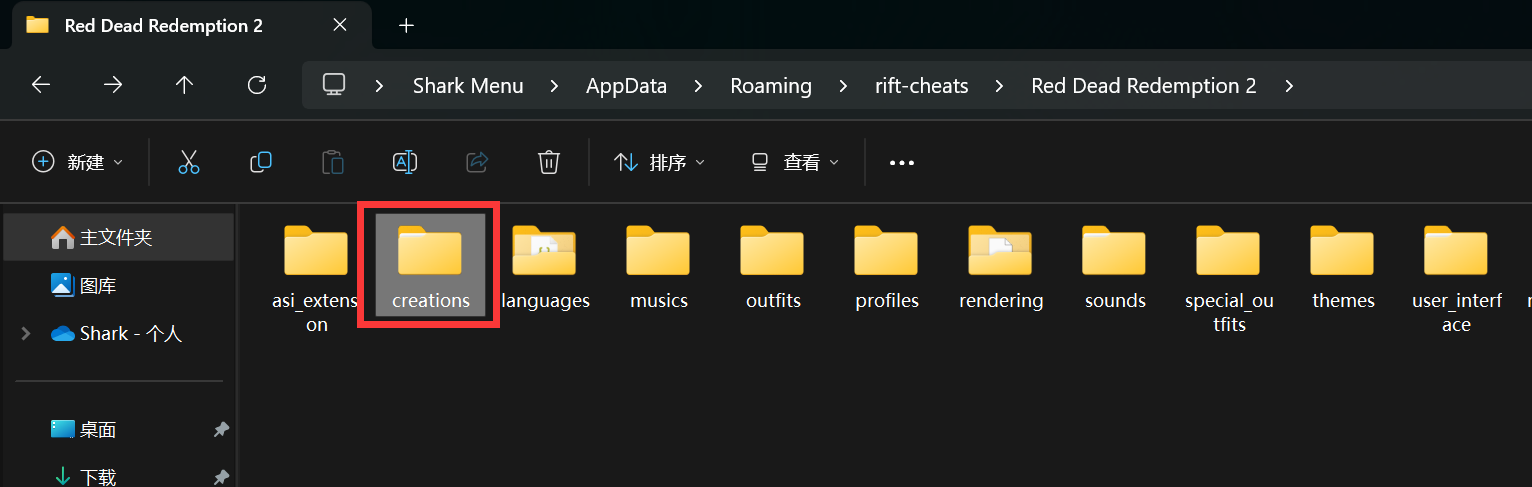This screenshot has width=1532, height=487.
Task: Refresh the current folder view
Action: pyautogui.click(x=257, y=85)
